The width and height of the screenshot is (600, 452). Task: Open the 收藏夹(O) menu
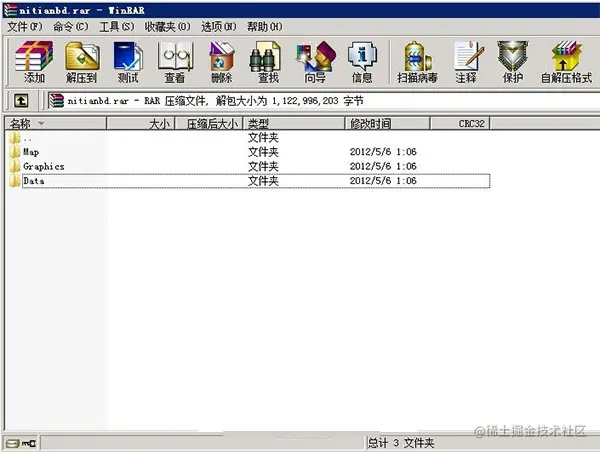pos(167,27)
